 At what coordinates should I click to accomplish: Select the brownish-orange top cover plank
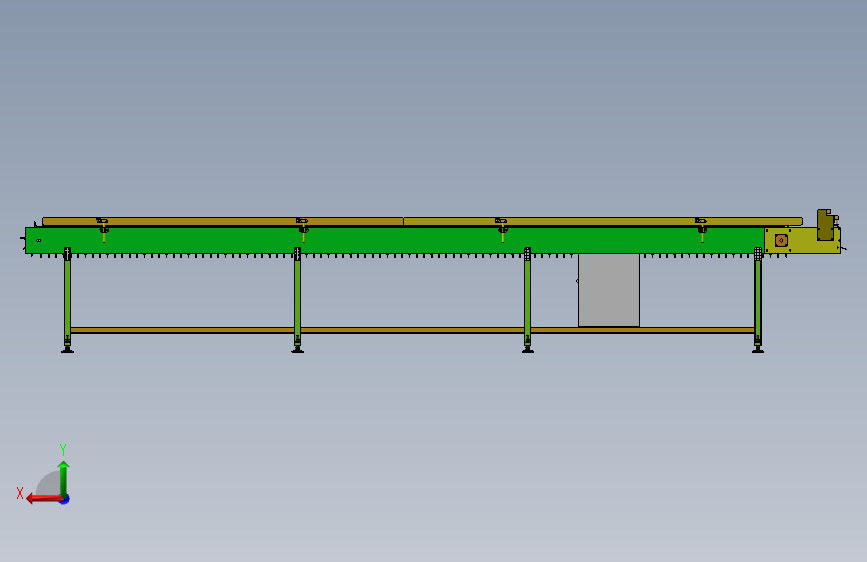click(223, 221)
